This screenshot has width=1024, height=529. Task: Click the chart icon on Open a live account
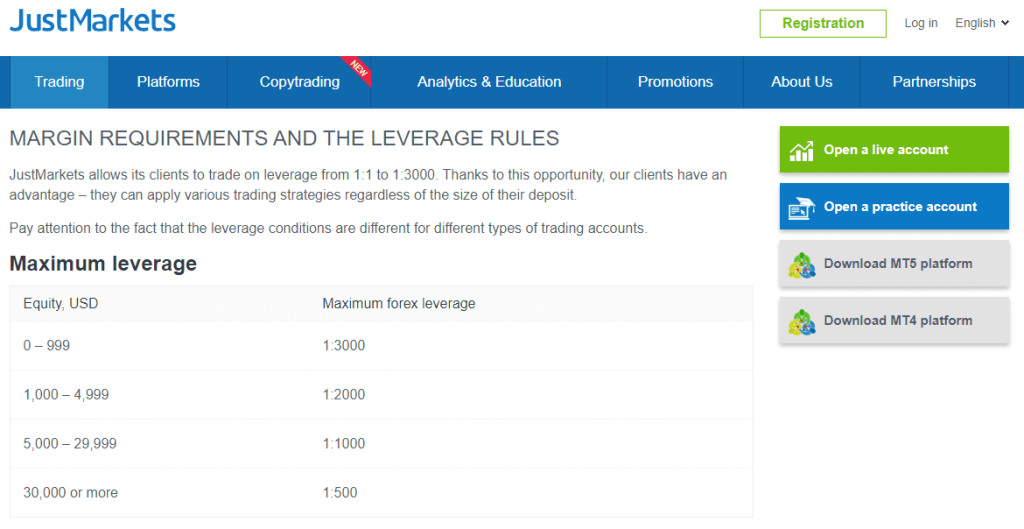point(801,151)
